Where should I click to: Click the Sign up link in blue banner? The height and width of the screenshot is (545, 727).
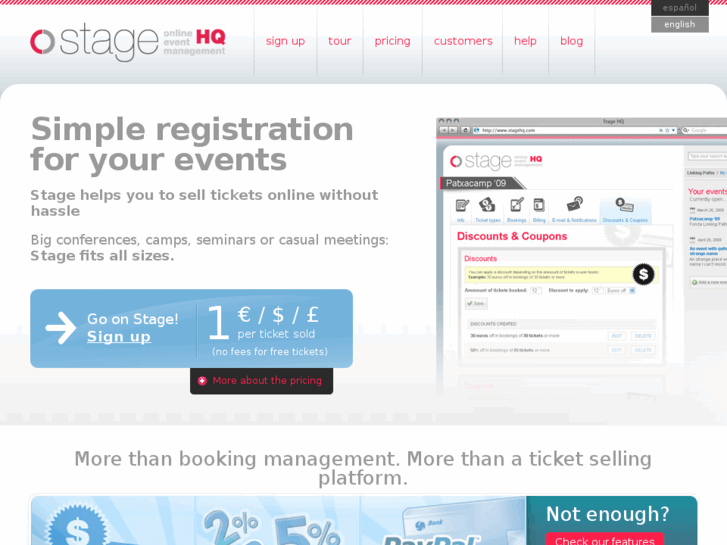click(x=119, y=337)
